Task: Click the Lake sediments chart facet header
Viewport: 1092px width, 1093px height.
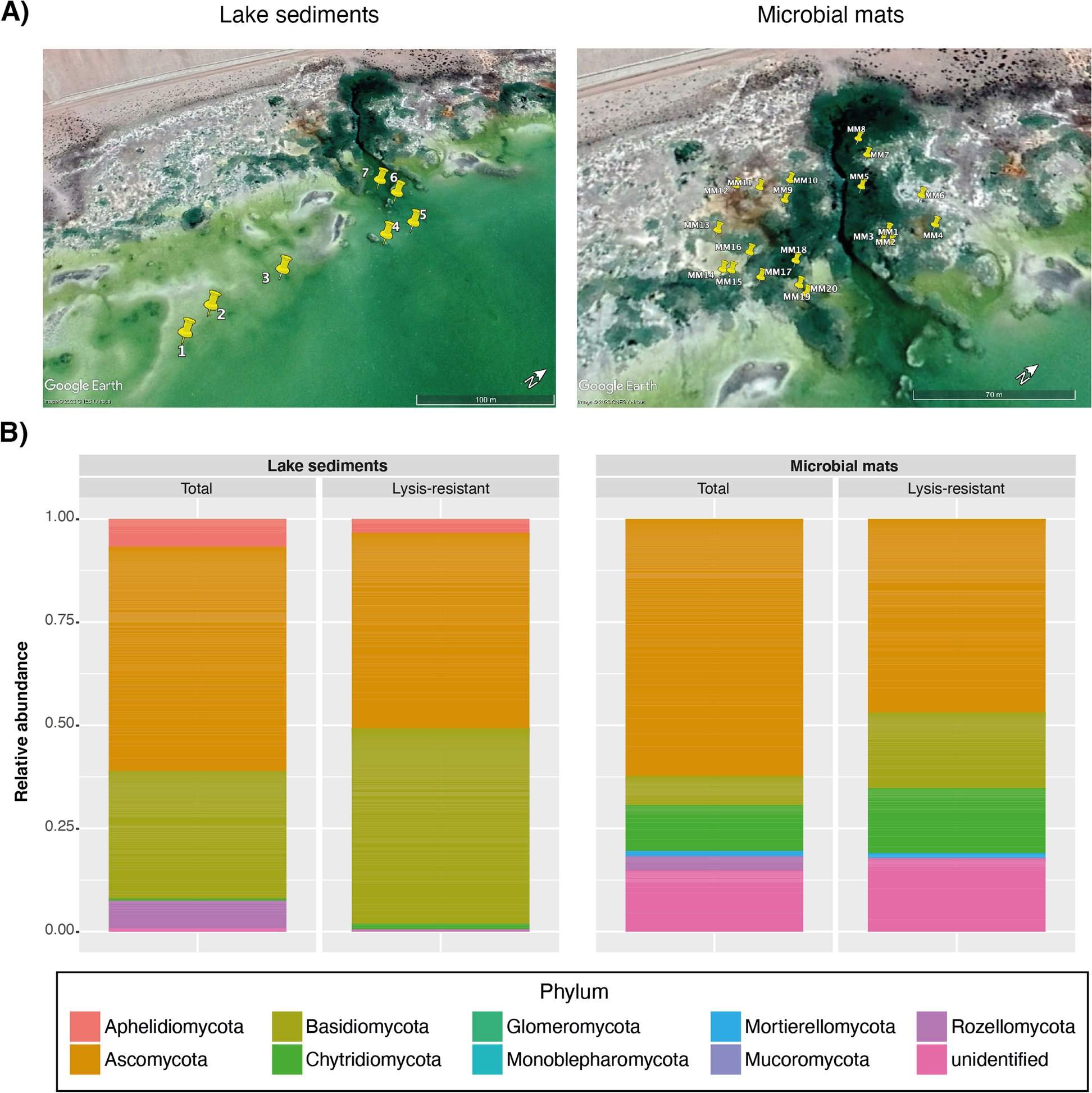Action: [x=319, y=465]
